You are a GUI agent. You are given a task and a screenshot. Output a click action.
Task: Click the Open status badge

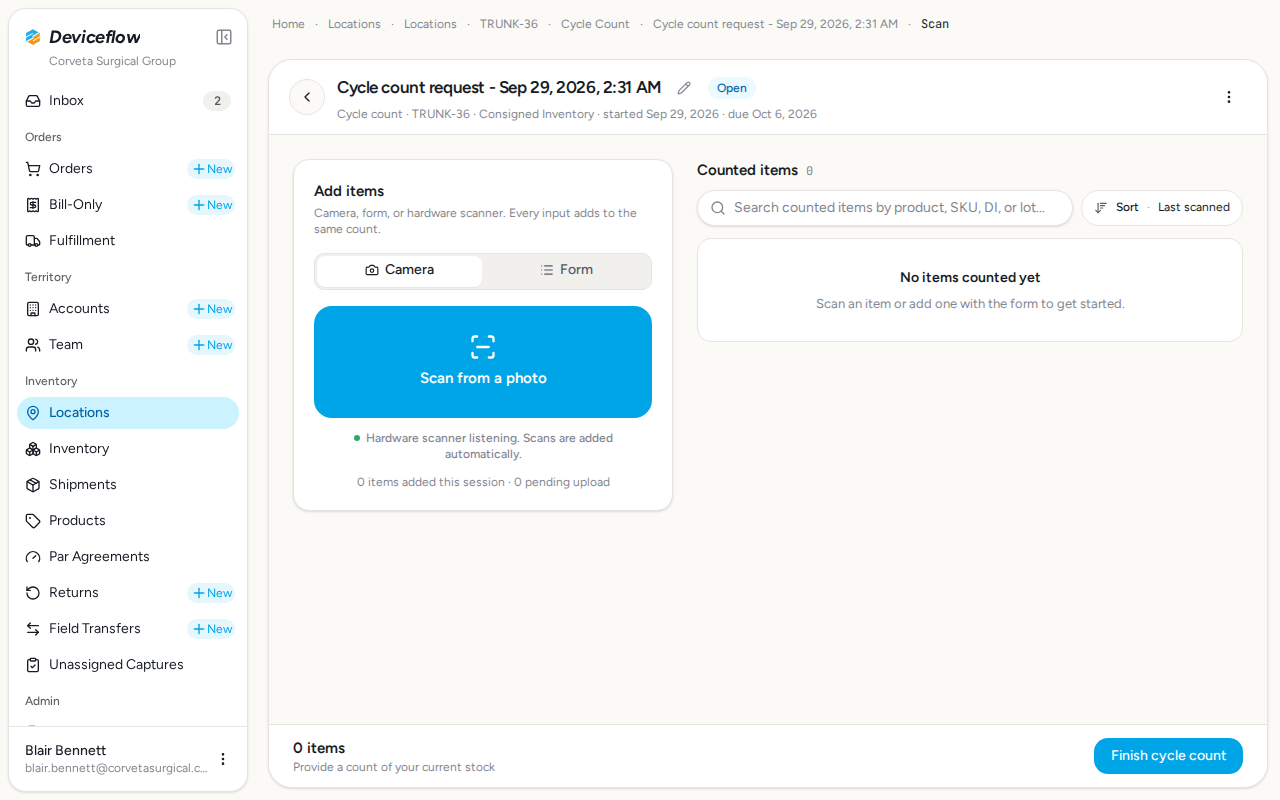pyautogui.click(x=732, y=88)
